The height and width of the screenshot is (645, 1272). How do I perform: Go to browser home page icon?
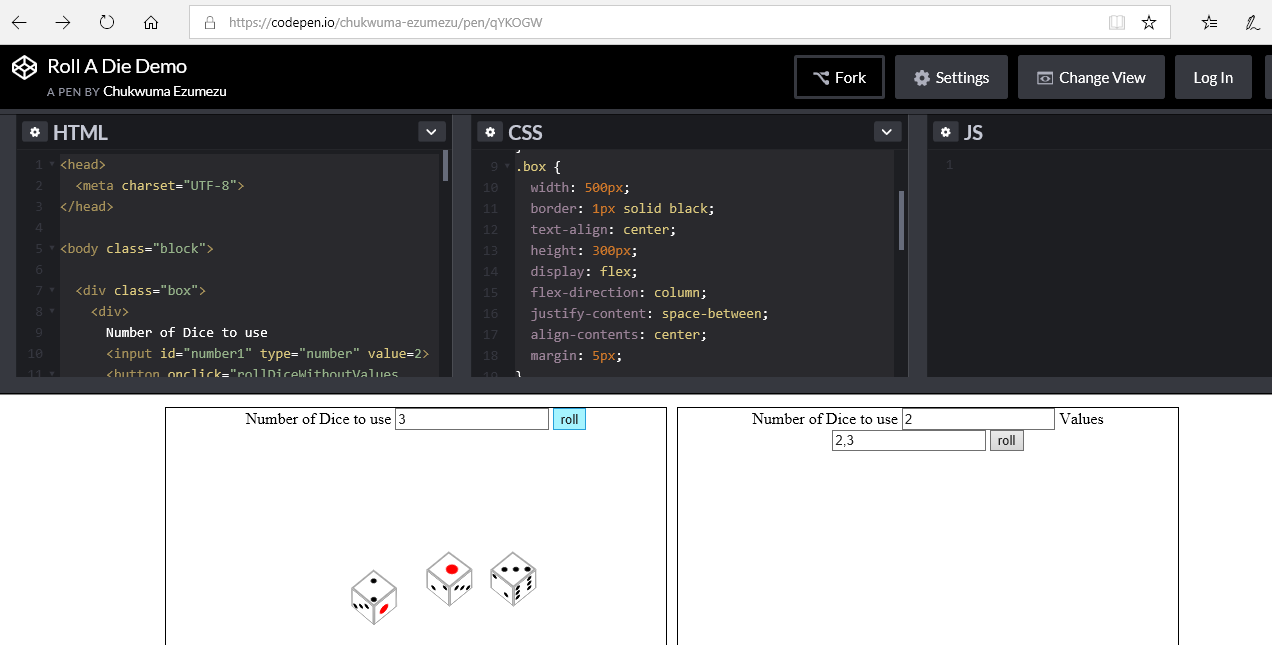[151, 22]
